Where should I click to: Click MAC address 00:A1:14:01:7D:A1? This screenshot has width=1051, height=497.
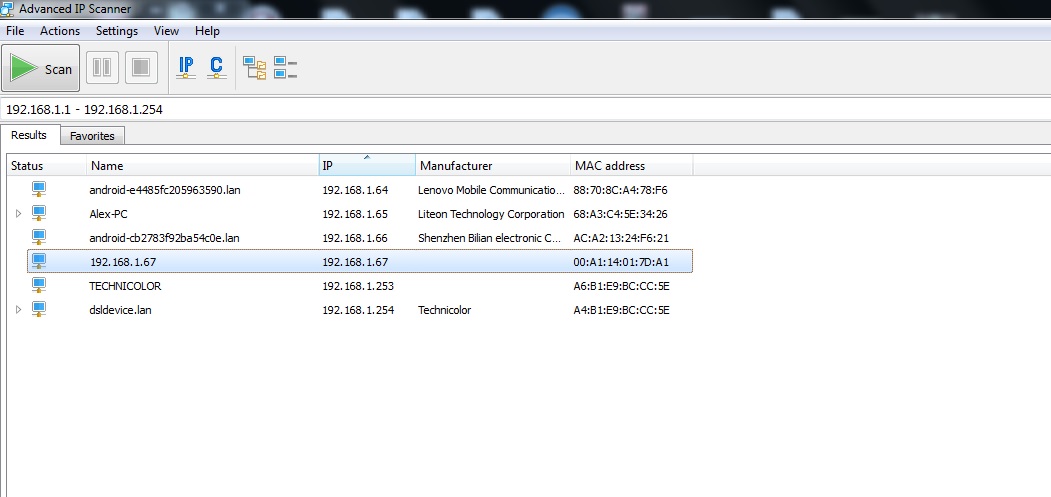621,262
